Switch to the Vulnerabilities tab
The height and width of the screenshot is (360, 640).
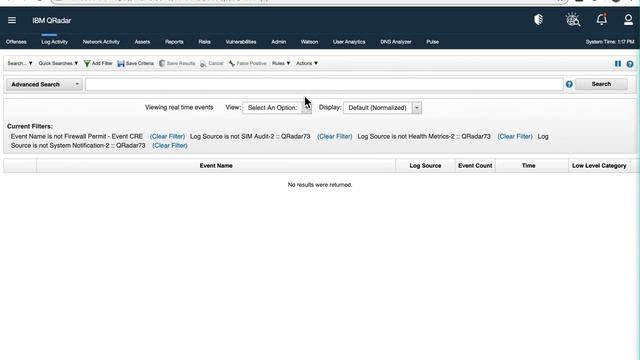pos(241,42)
